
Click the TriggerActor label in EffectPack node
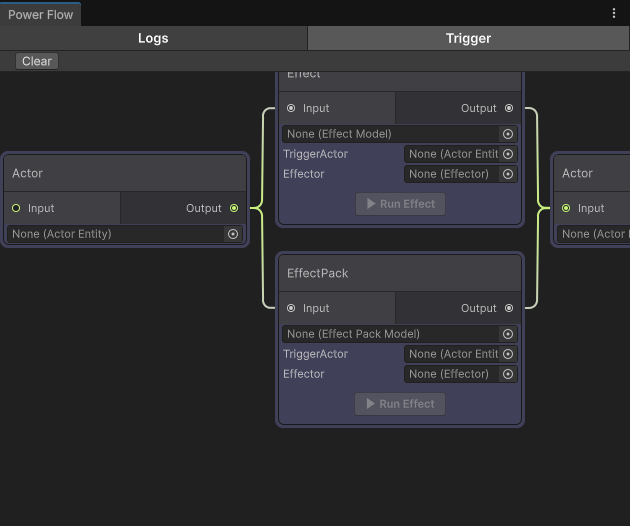click(x=315, y=354)
